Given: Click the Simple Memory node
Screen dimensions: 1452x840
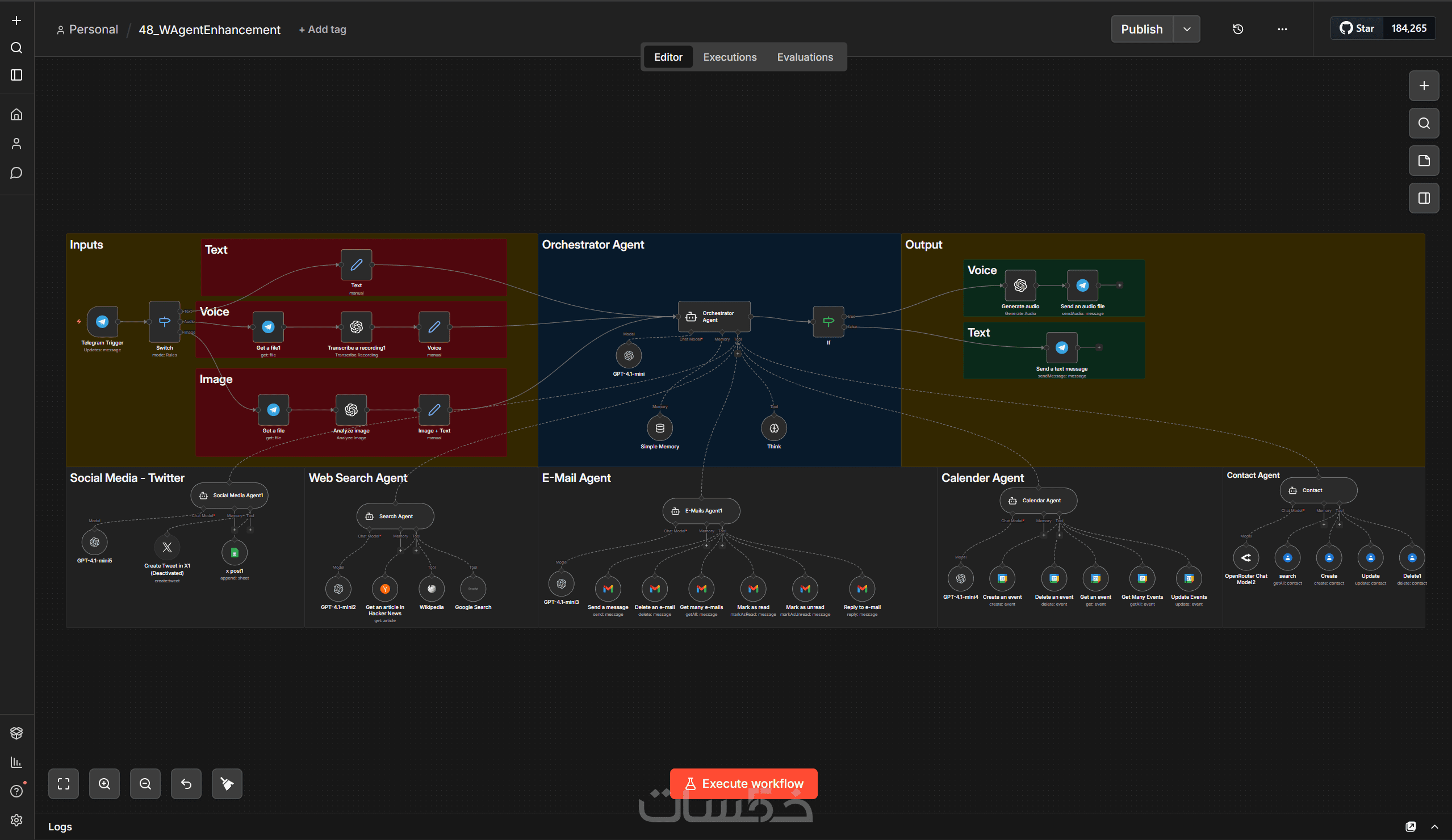Looking at the screenshot, I should pyautogui.click(x=660, y=429).
